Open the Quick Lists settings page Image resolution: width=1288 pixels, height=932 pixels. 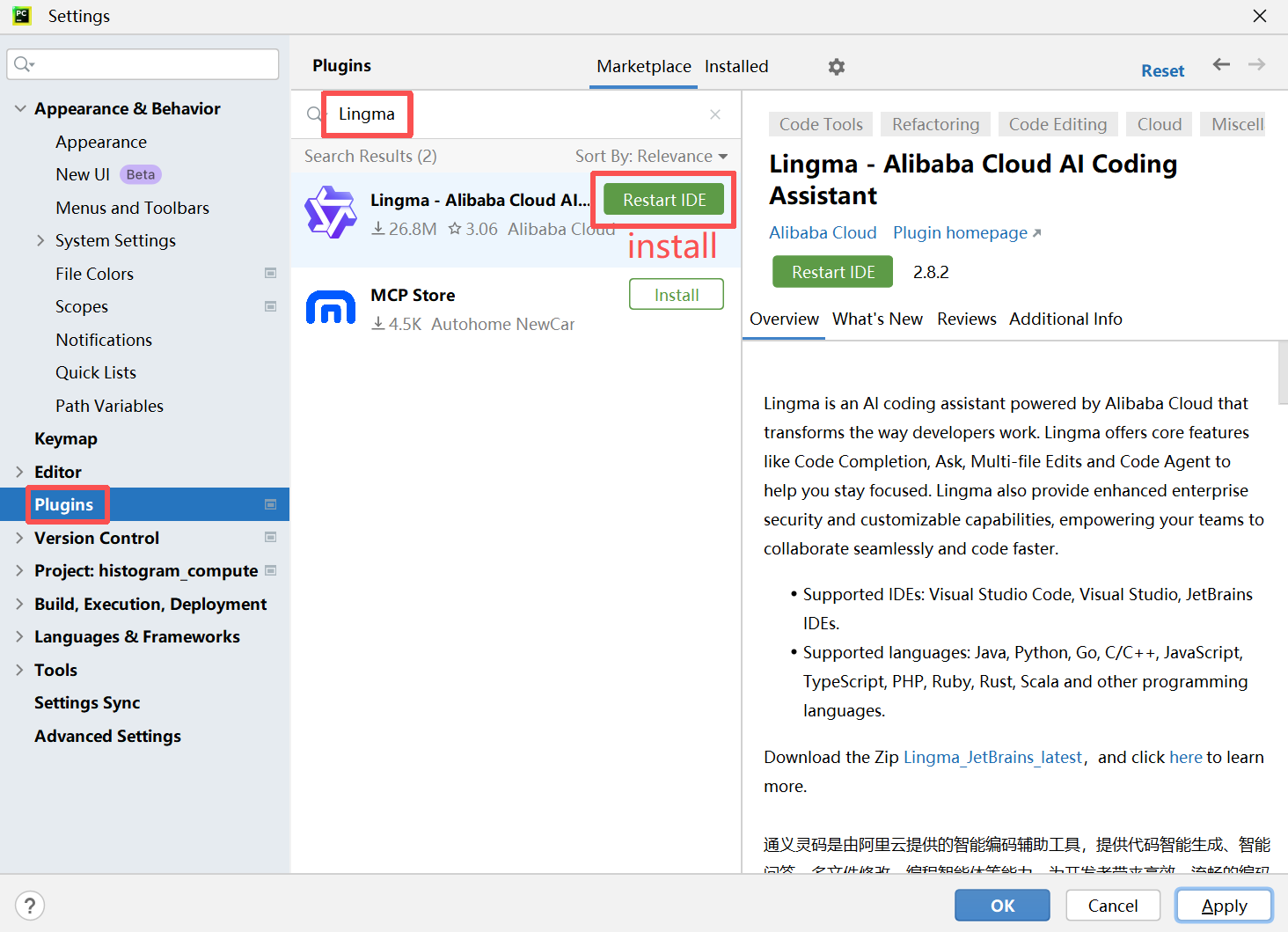96,372
